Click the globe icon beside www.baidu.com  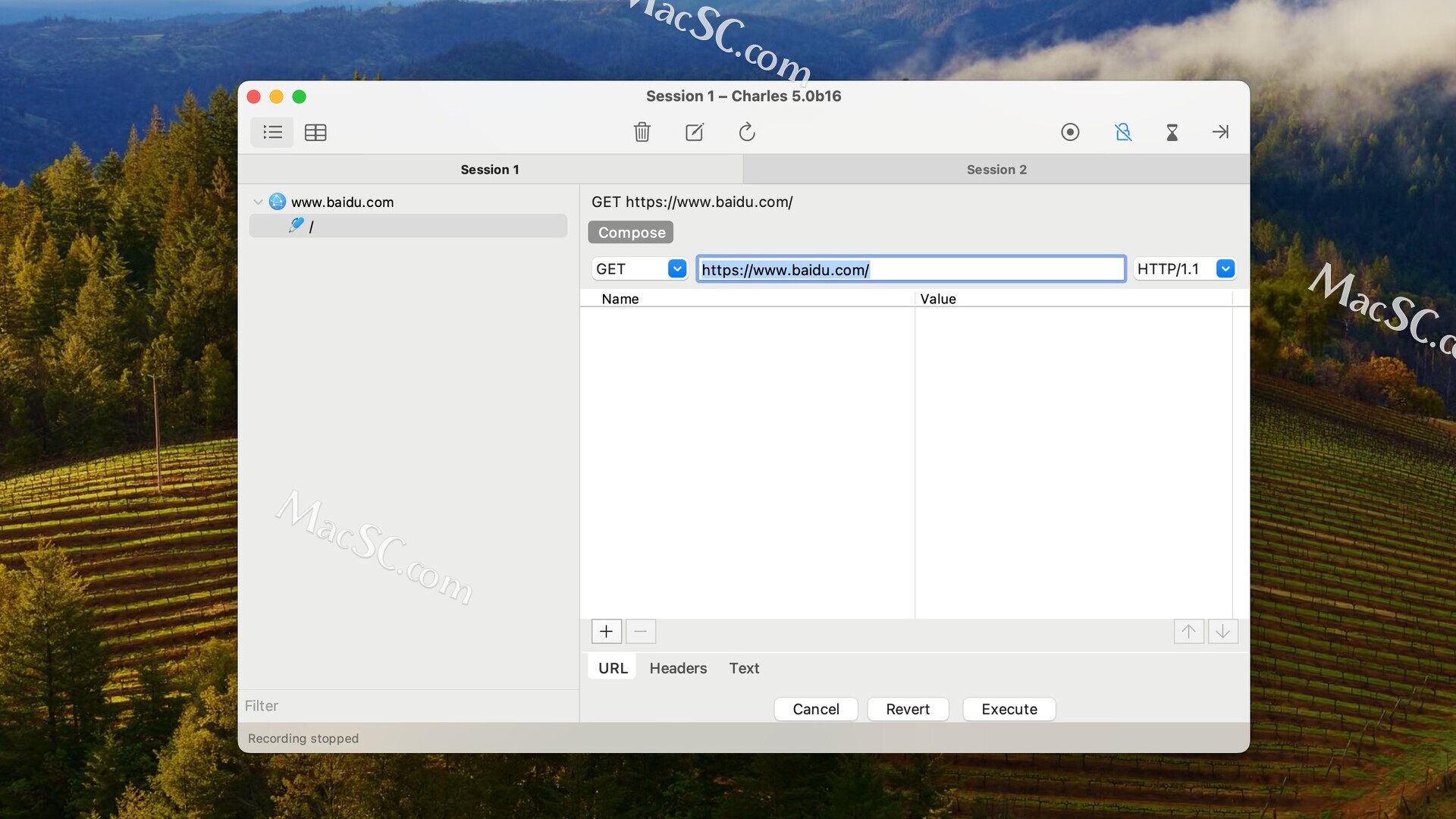click(278, 202)
